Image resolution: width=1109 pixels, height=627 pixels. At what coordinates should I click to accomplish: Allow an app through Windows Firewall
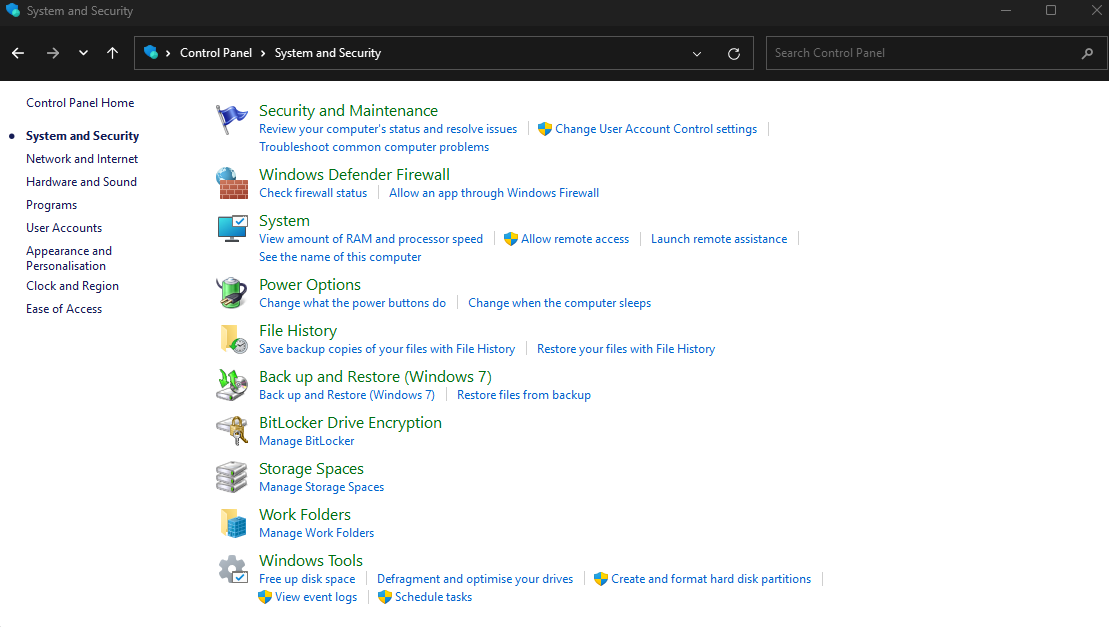coord(494,193)
